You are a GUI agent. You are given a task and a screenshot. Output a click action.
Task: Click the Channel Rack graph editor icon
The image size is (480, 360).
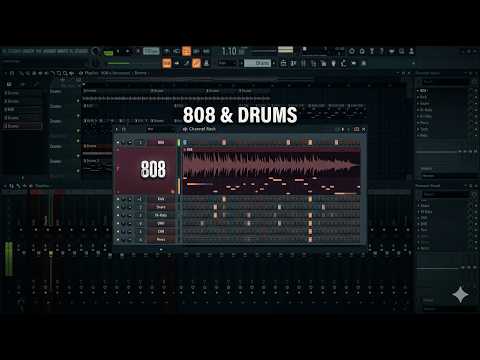pos(356,129)
